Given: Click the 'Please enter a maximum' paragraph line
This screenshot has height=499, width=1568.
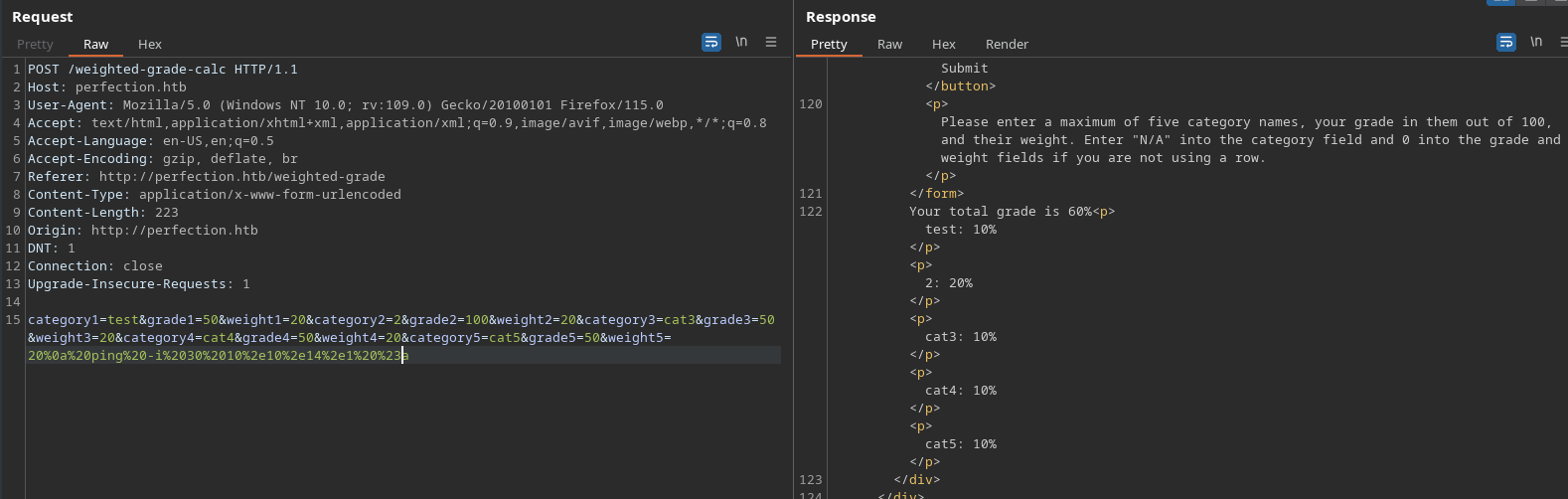Looking at the screenshot, I should (1246, 121).
